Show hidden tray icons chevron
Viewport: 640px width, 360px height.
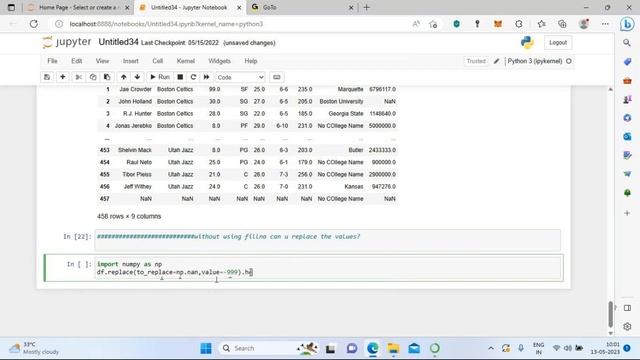[x=491, y=348]
